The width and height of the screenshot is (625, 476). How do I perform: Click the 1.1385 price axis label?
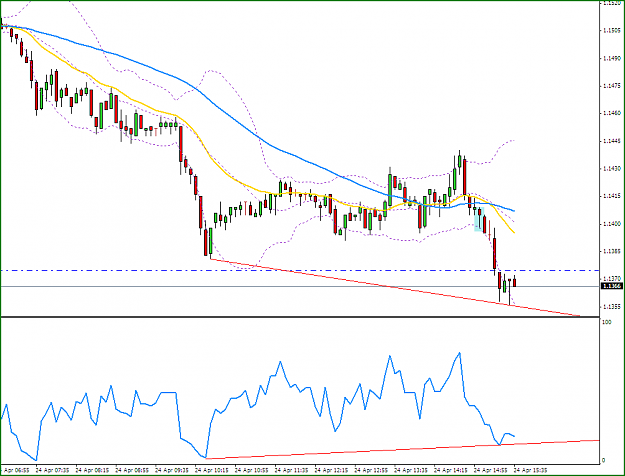click(611, 252)
